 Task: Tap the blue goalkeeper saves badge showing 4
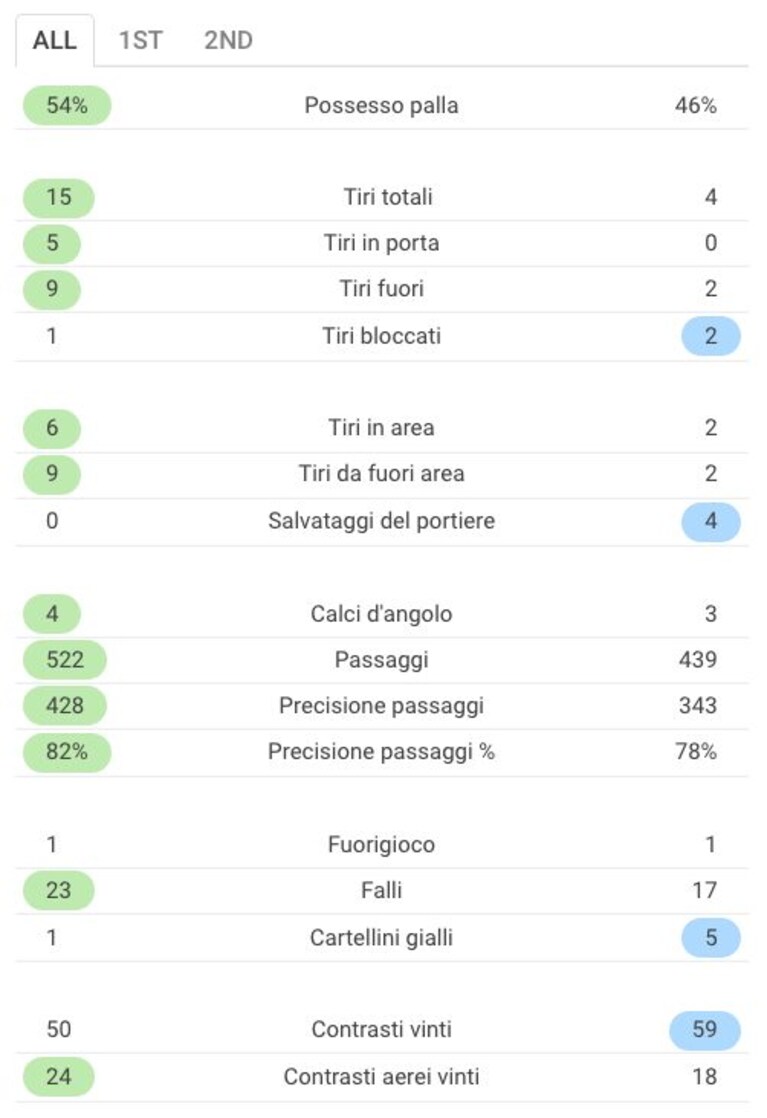click(x=711, y=521)
